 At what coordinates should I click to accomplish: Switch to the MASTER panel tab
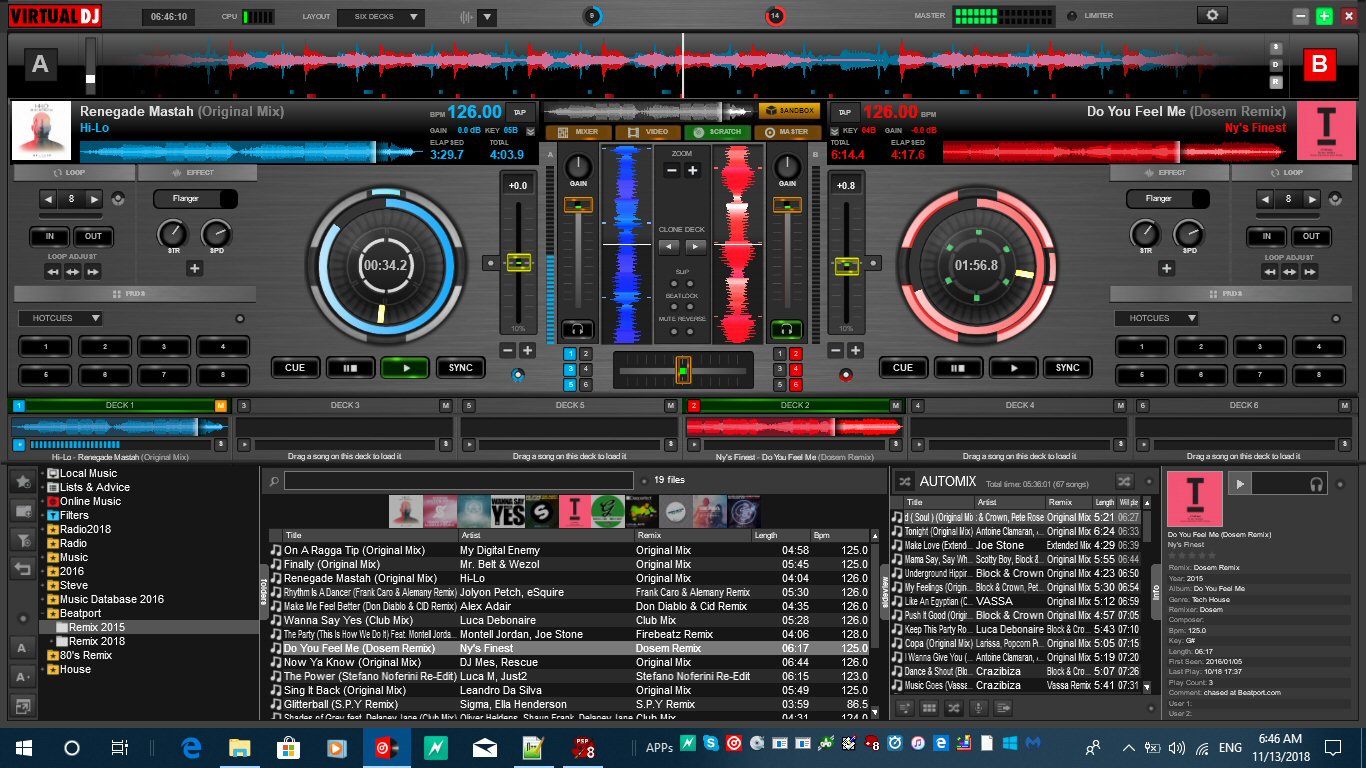[x=788, y=132]
